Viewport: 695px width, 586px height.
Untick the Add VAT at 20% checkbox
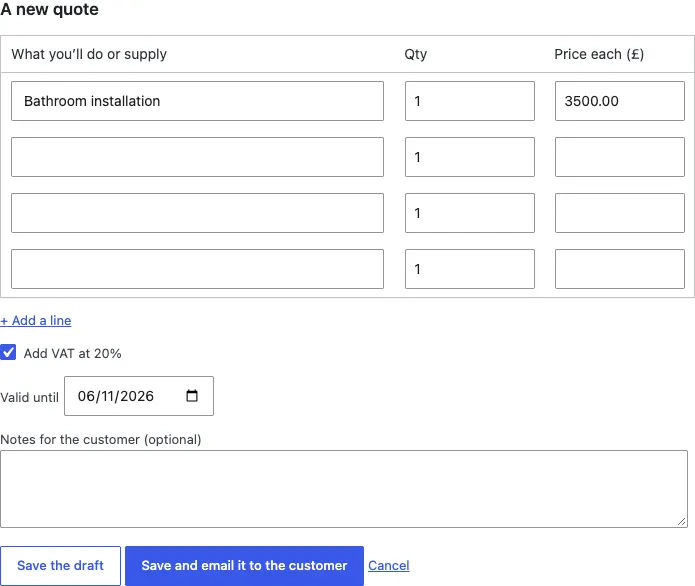click(8, 352)
